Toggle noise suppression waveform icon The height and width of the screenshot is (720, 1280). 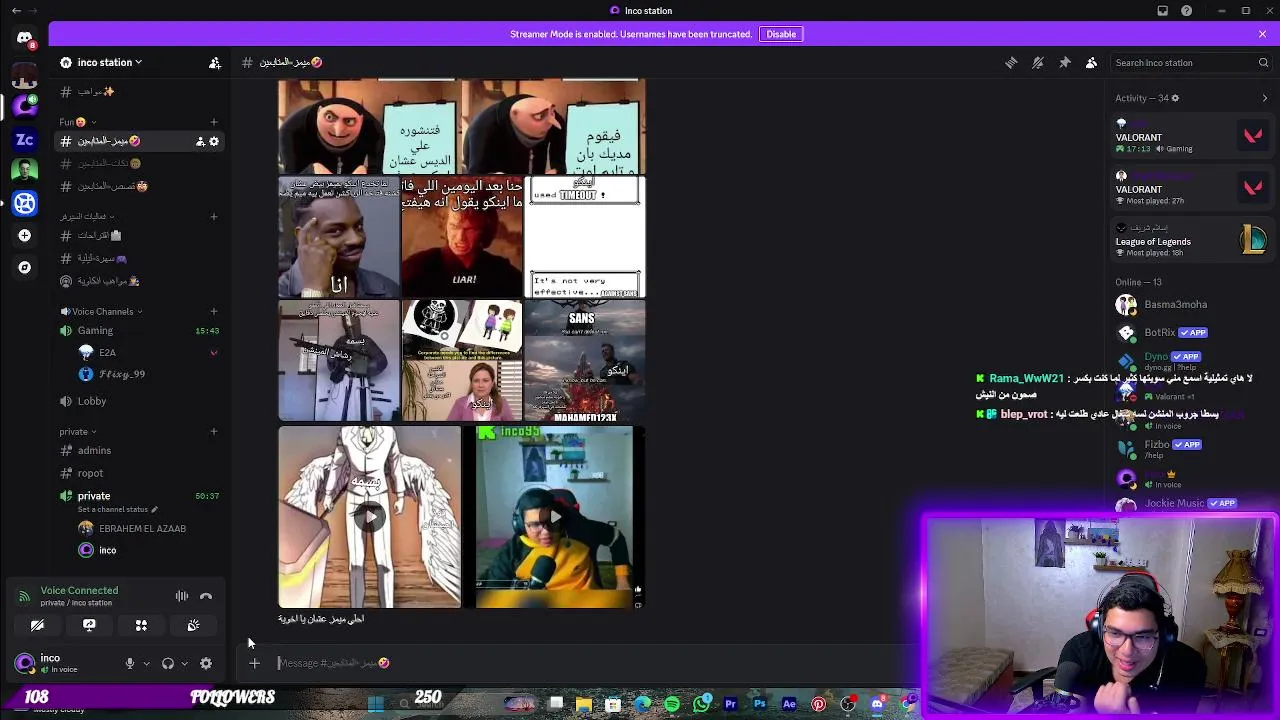[x=182, y=596]
